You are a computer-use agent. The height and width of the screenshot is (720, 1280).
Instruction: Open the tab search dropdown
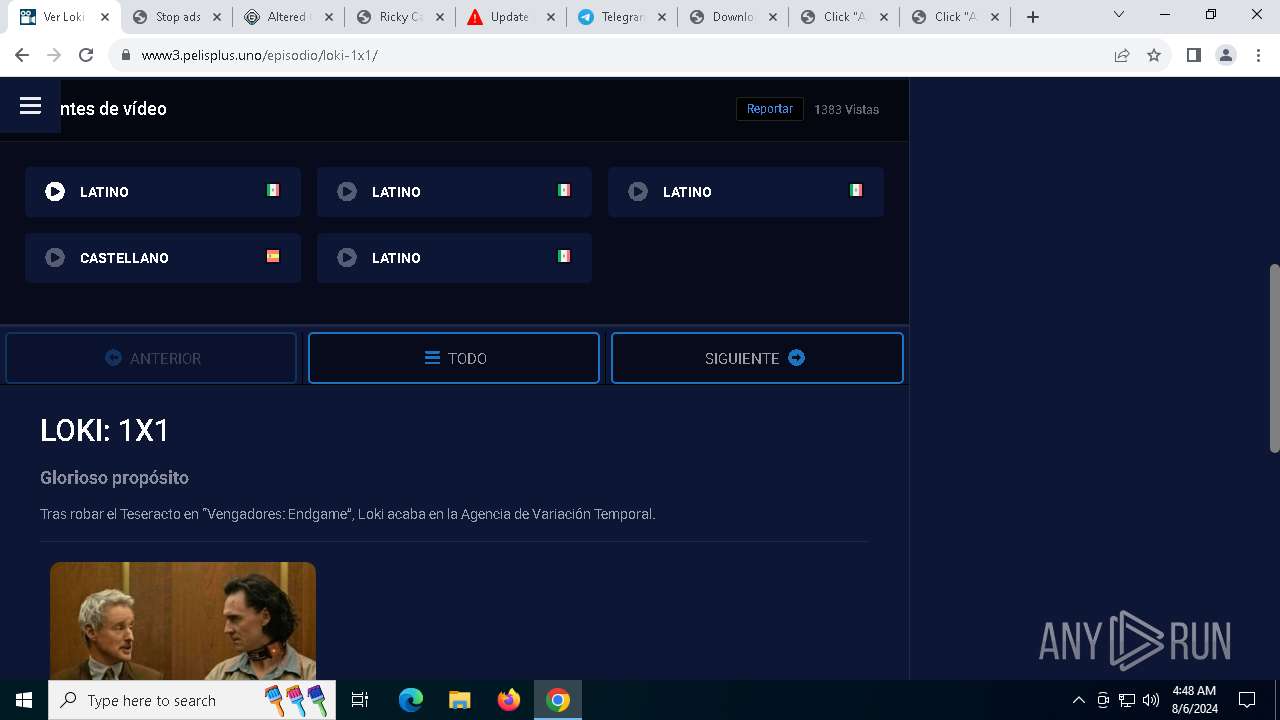pyautogui.click(x=1119, y=15)
